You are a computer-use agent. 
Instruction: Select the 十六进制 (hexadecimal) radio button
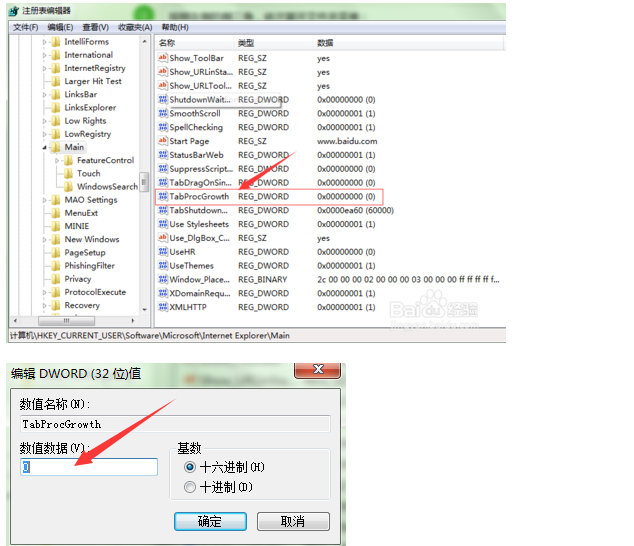(190, 467)
